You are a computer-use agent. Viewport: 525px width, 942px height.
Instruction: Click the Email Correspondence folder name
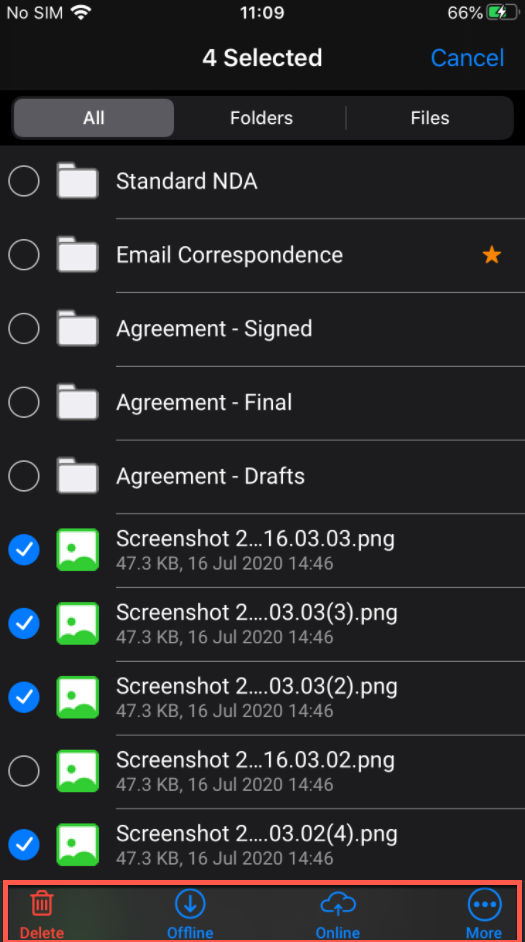tap(229, 255)
